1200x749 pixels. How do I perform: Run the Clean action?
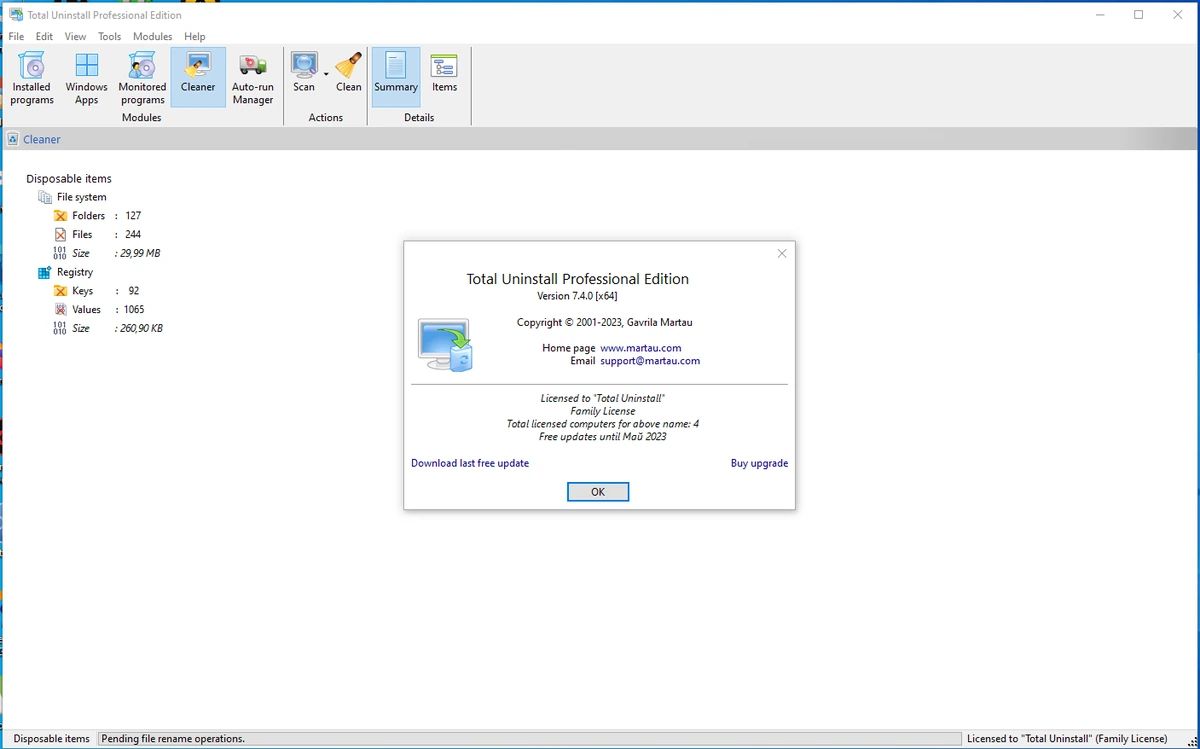click(x=349, y=75)
